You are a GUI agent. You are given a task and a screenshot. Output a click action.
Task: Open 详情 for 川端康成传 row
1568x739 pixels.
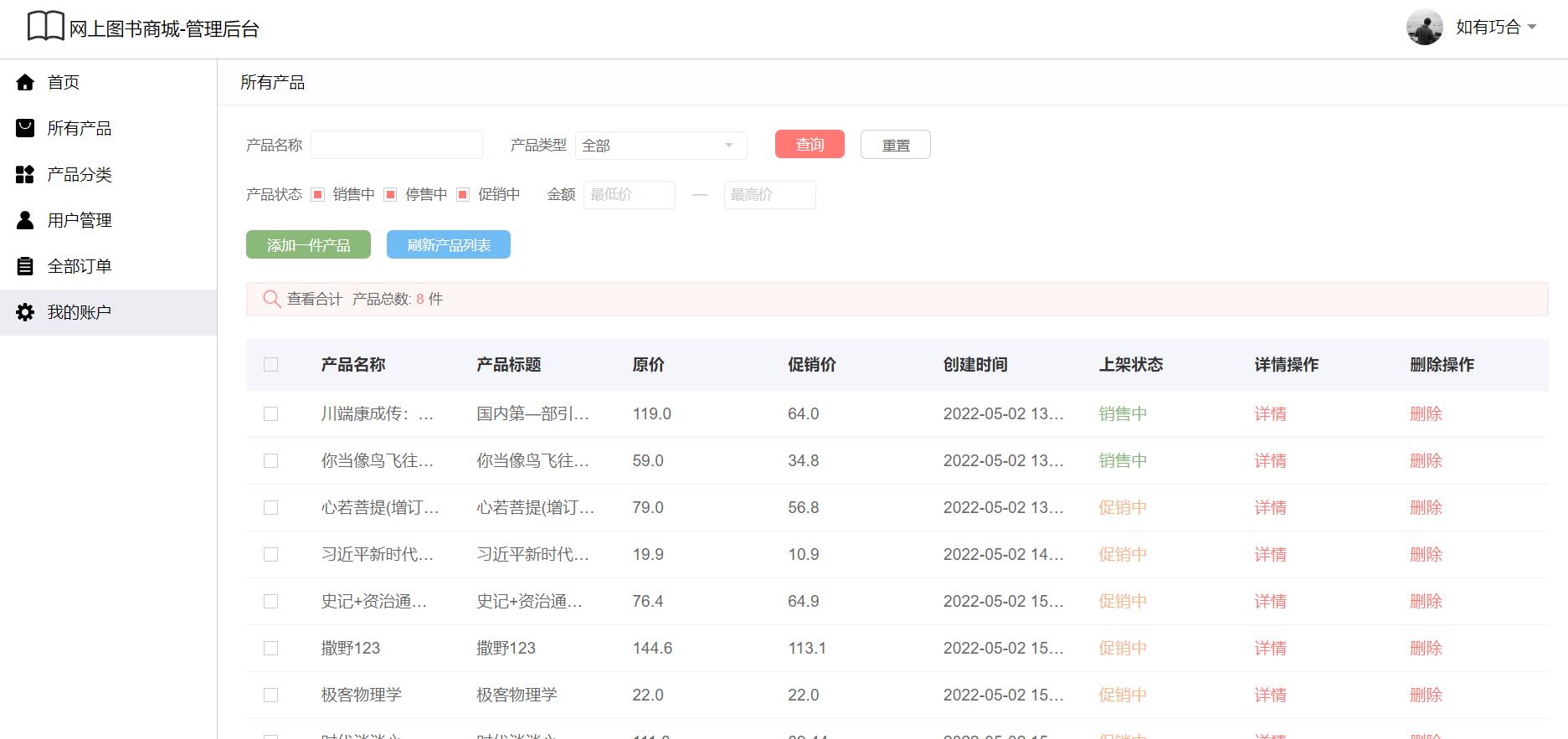(1270, 413)
